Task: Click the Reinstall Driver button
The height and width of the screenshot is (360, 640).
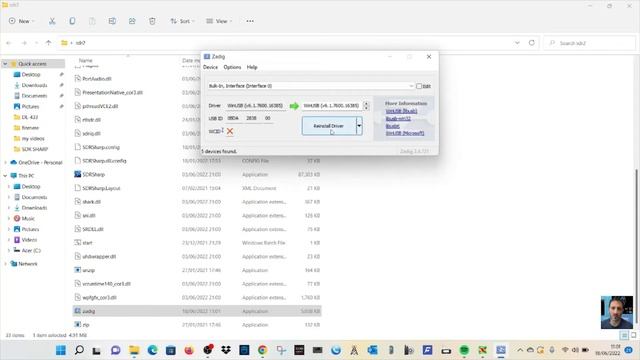Action: pyautogui.click(x=329, y=126)
